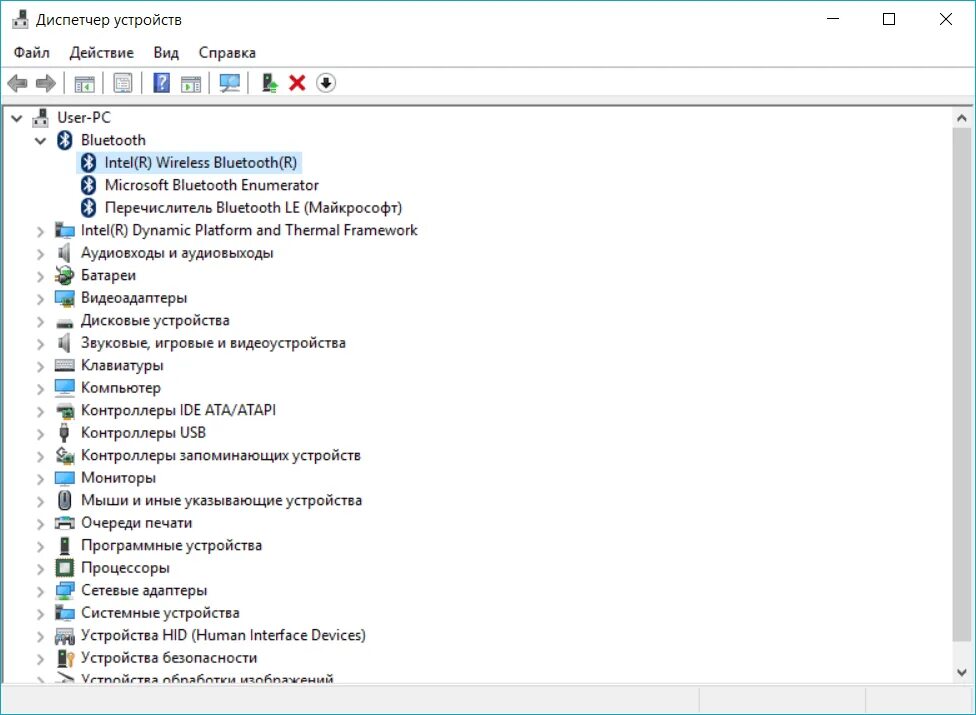
Task: Scan for hardware changes via monitor icon
Action: [x=230, y=83]
